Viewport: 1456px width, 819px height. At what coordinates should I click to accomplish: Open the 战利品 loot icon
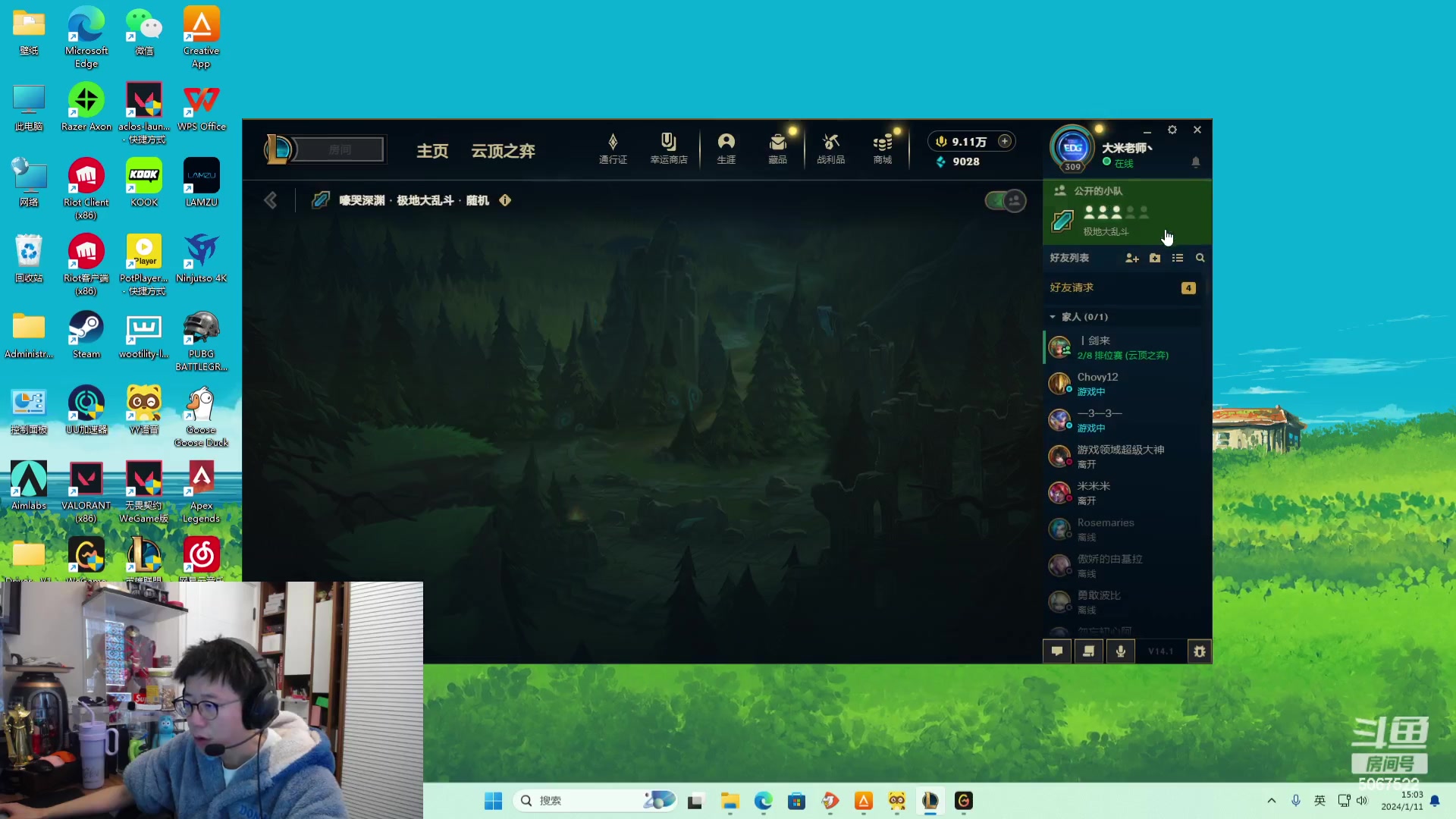[830, 149]
